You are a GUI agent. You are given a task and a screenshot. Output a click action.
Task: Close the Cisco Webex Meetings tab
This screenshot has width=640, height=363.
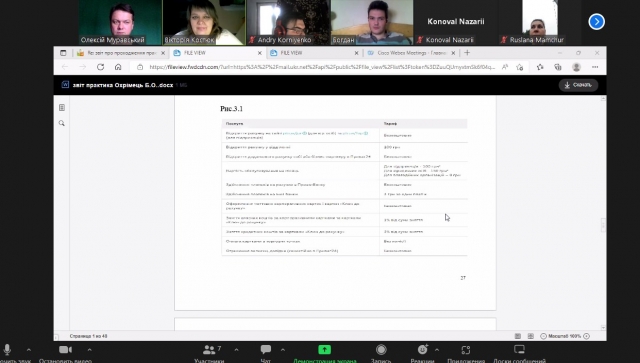click(x=453, y=53)
